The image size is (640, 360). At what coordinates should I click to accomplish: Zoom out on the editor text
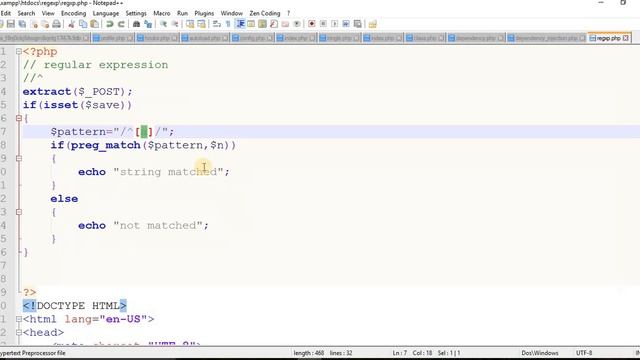tap(175, 24)
